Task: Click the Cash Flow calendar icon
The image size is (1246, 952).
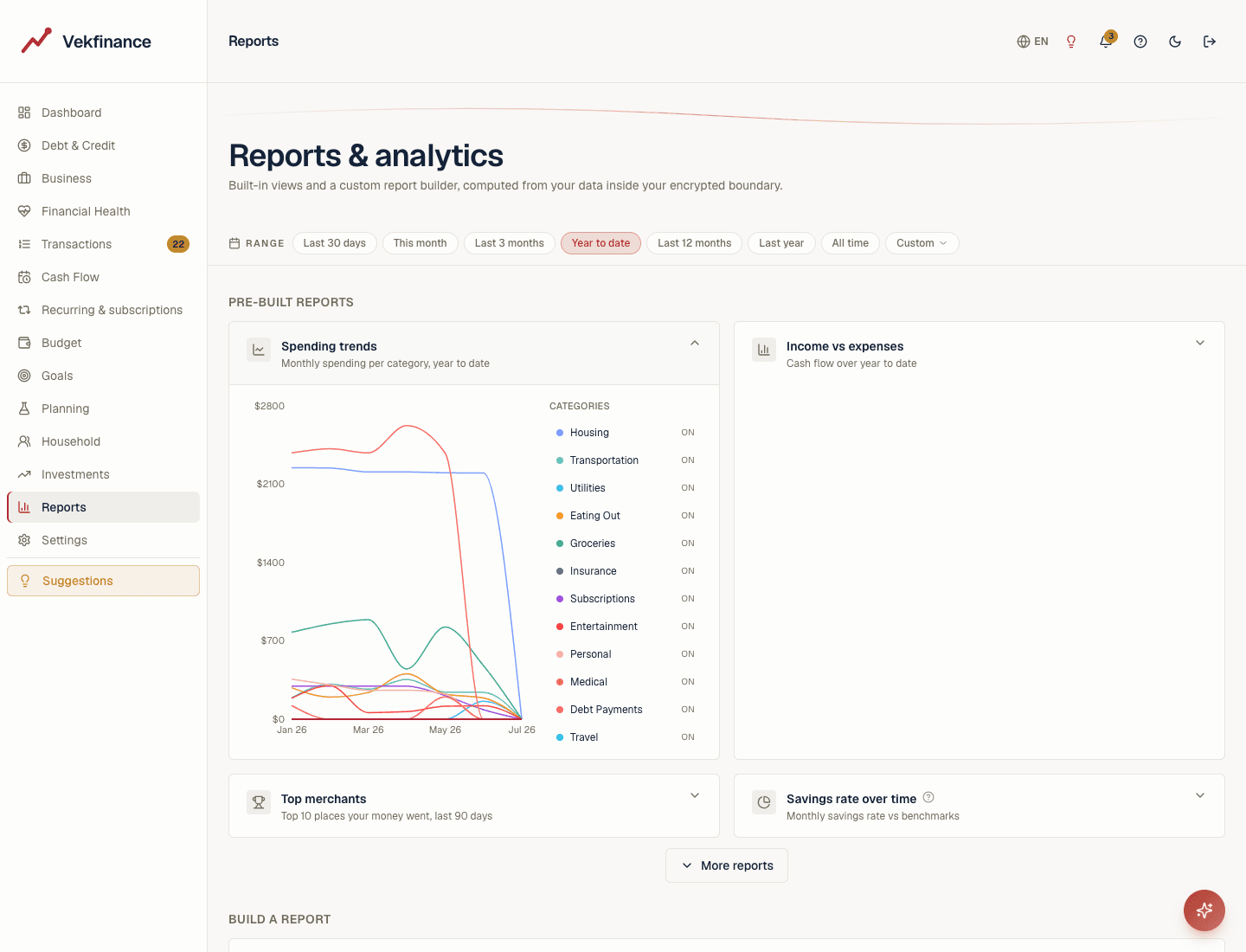Action: [x=24, y=277]
